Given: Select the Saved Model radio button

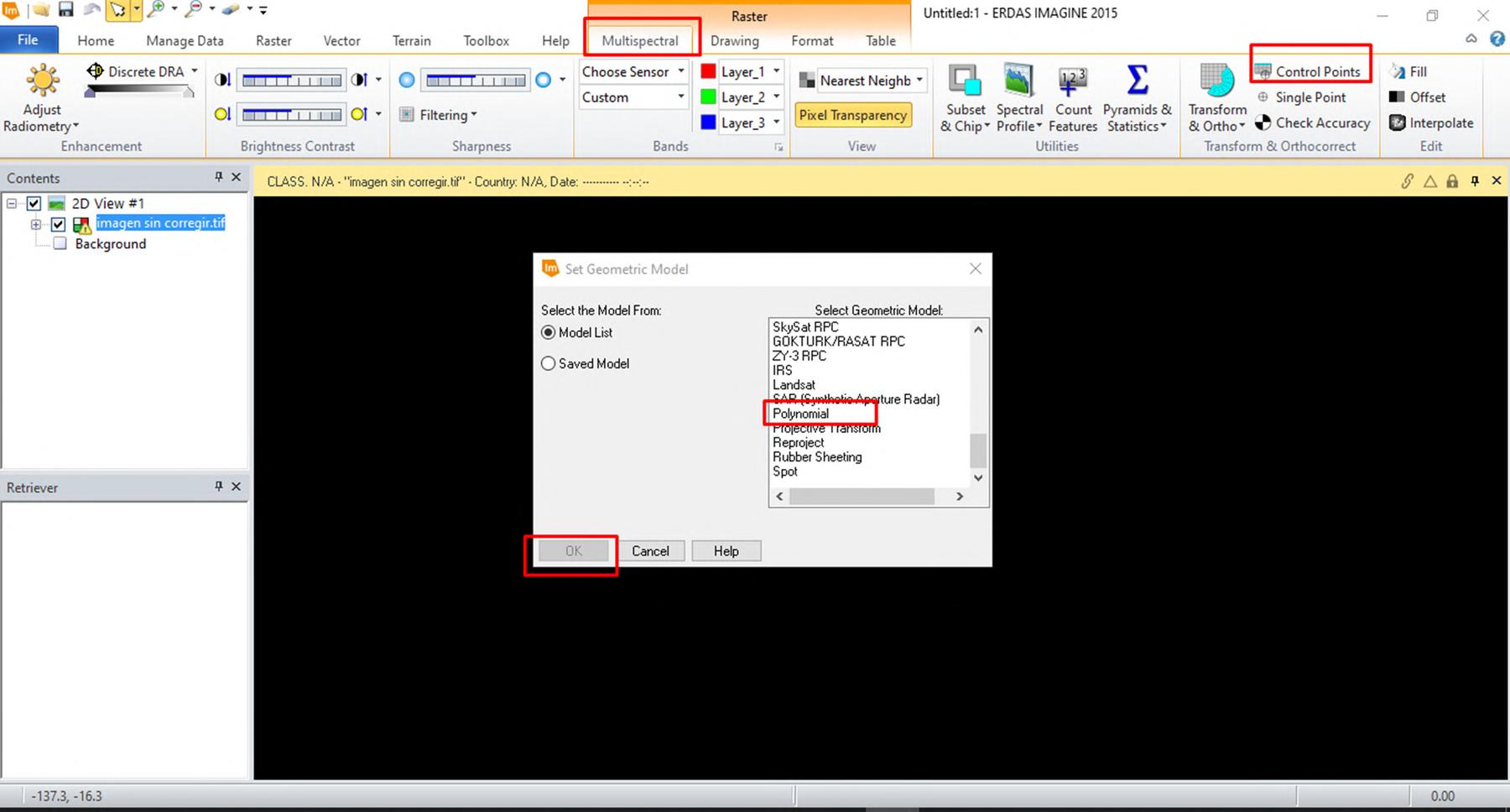Looking at the screenshot, I should (549, 364).
